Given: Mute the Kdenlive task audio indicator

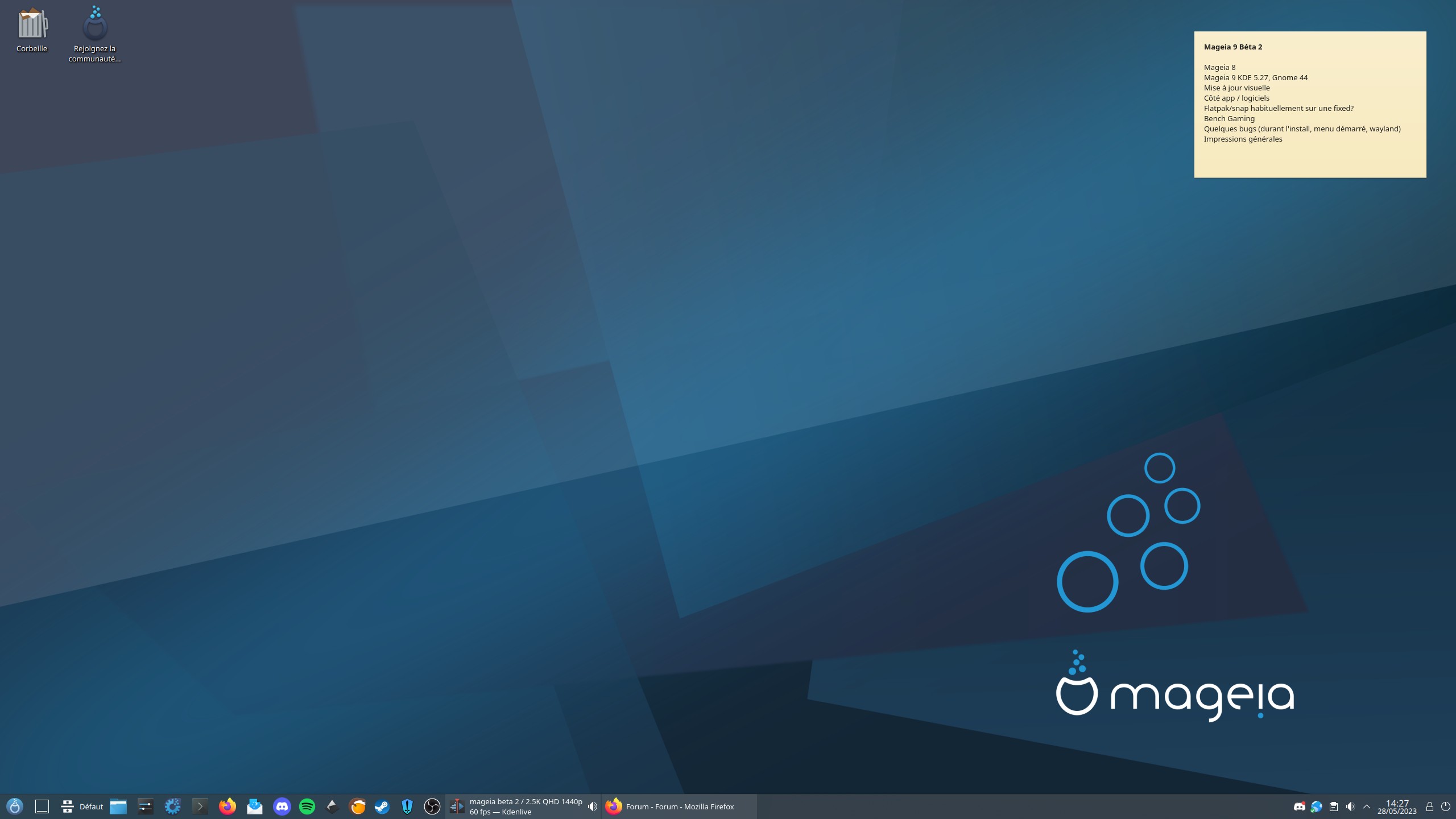Looking at the screenshot, I should 593,806.
